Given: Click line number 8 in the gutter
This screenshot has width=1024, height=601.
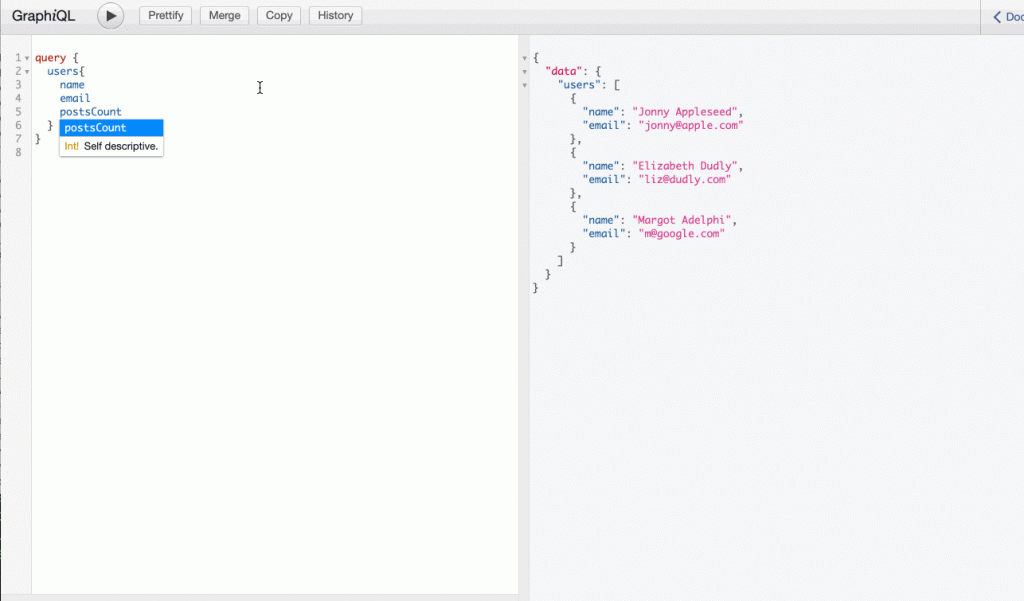Looking at the screenshot, I should [18, 152].
